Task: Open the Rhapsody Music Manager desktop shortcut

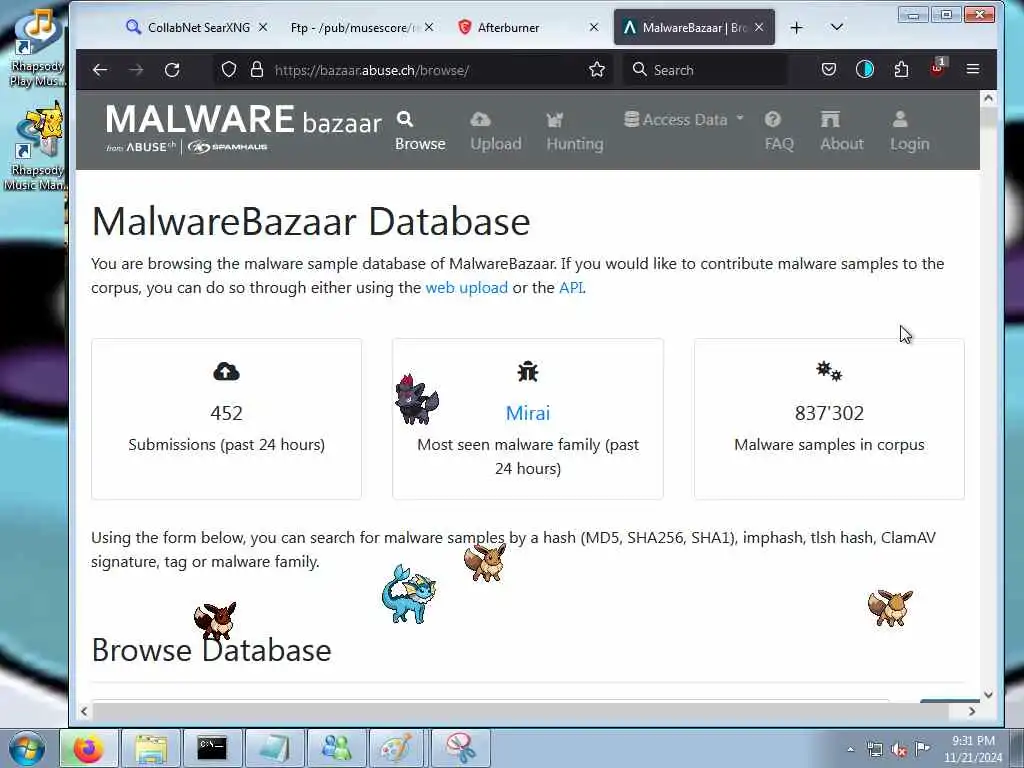Action: coord(36,147)
